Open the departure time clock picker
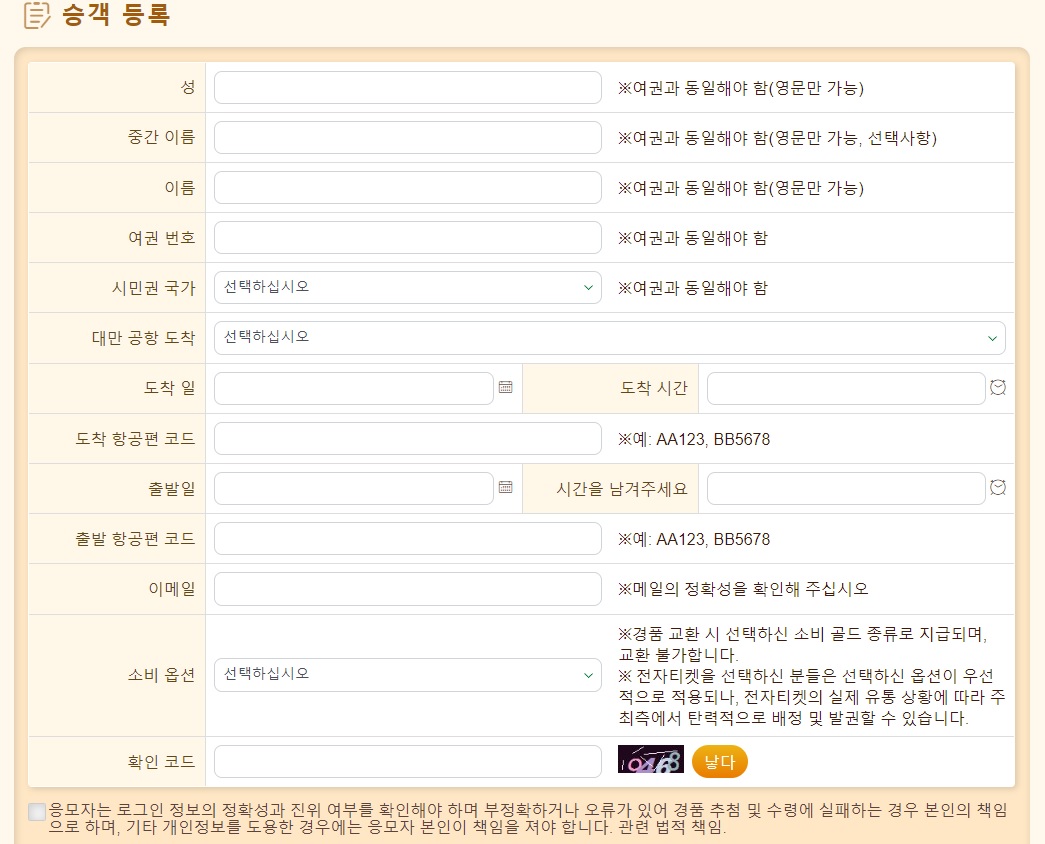 (x=997, y=488)
